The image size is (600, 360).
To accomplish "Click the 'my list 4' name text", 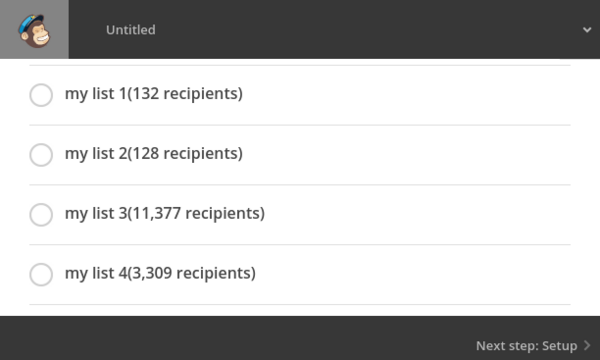I will [x=96, y=273].
